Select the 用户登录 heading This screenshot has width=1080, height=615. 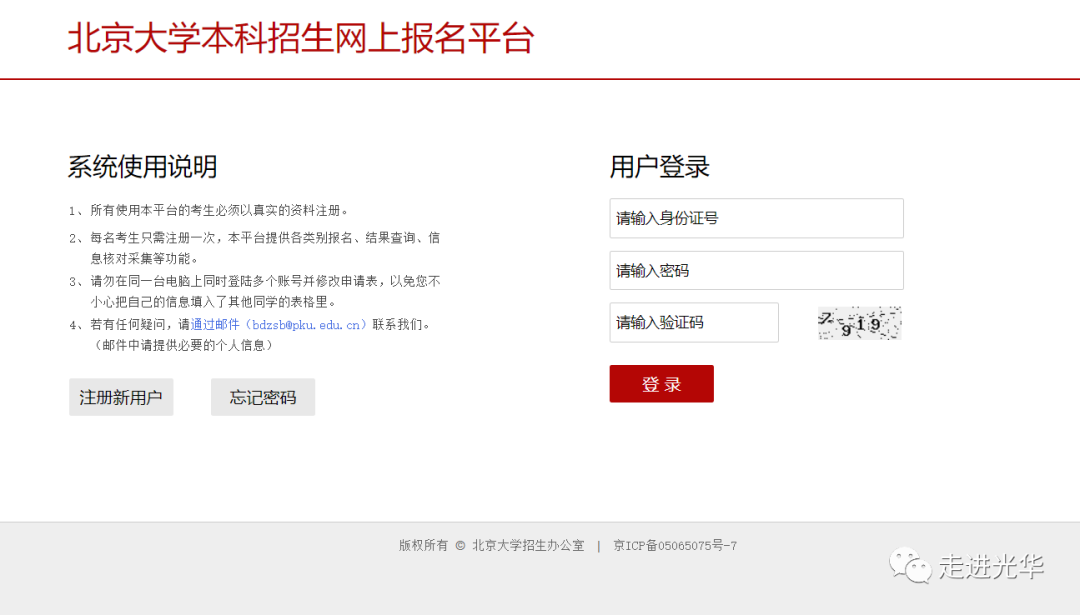[x=660, y=167]
